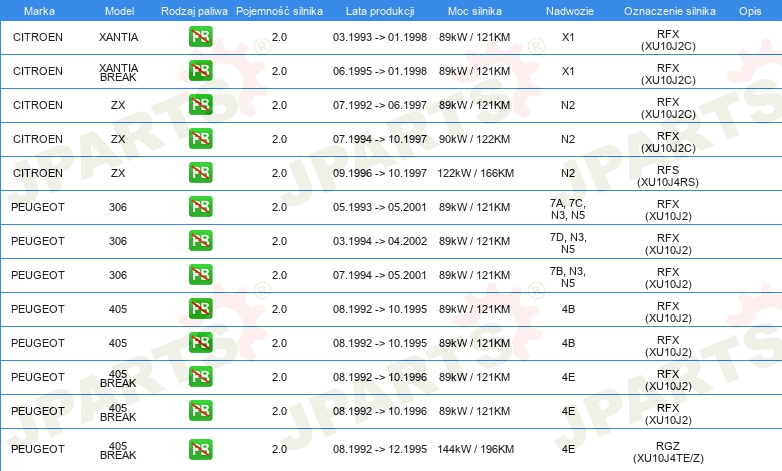782x471 pixels.
Task: Click the "144kW / 196KM" power cell
Action: click(x=476, y=449)
